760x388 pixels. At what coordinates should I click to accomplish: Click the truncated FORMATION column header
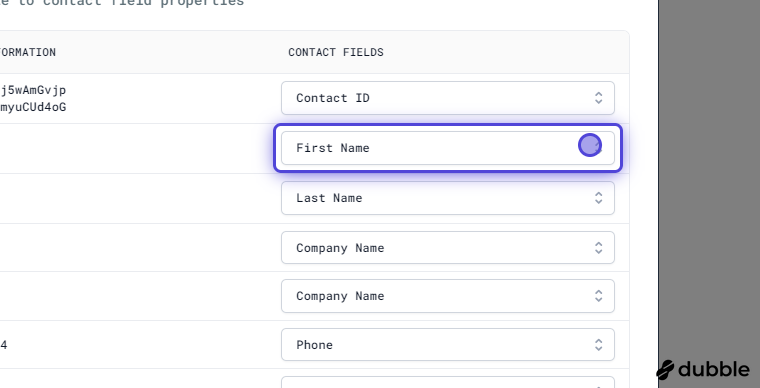coord(28,52)
